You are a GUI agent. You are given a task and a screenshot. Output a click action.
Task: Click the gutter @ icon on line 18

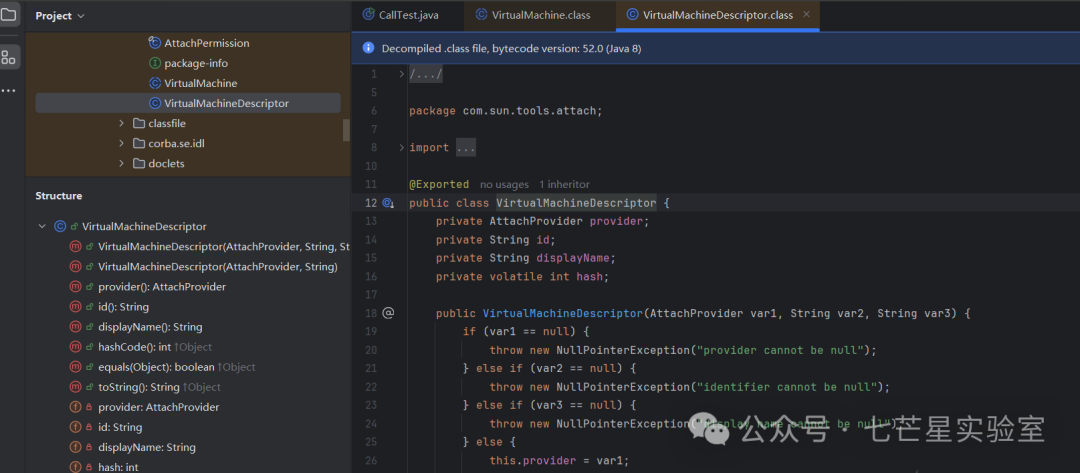point(388,313)
